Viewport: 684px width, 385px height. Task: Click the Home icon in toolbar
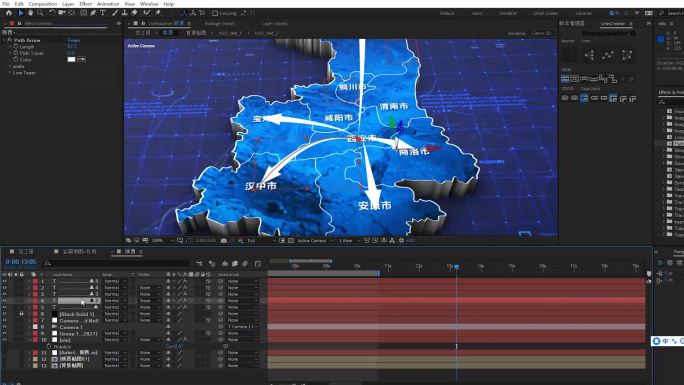tap(9, 13)
